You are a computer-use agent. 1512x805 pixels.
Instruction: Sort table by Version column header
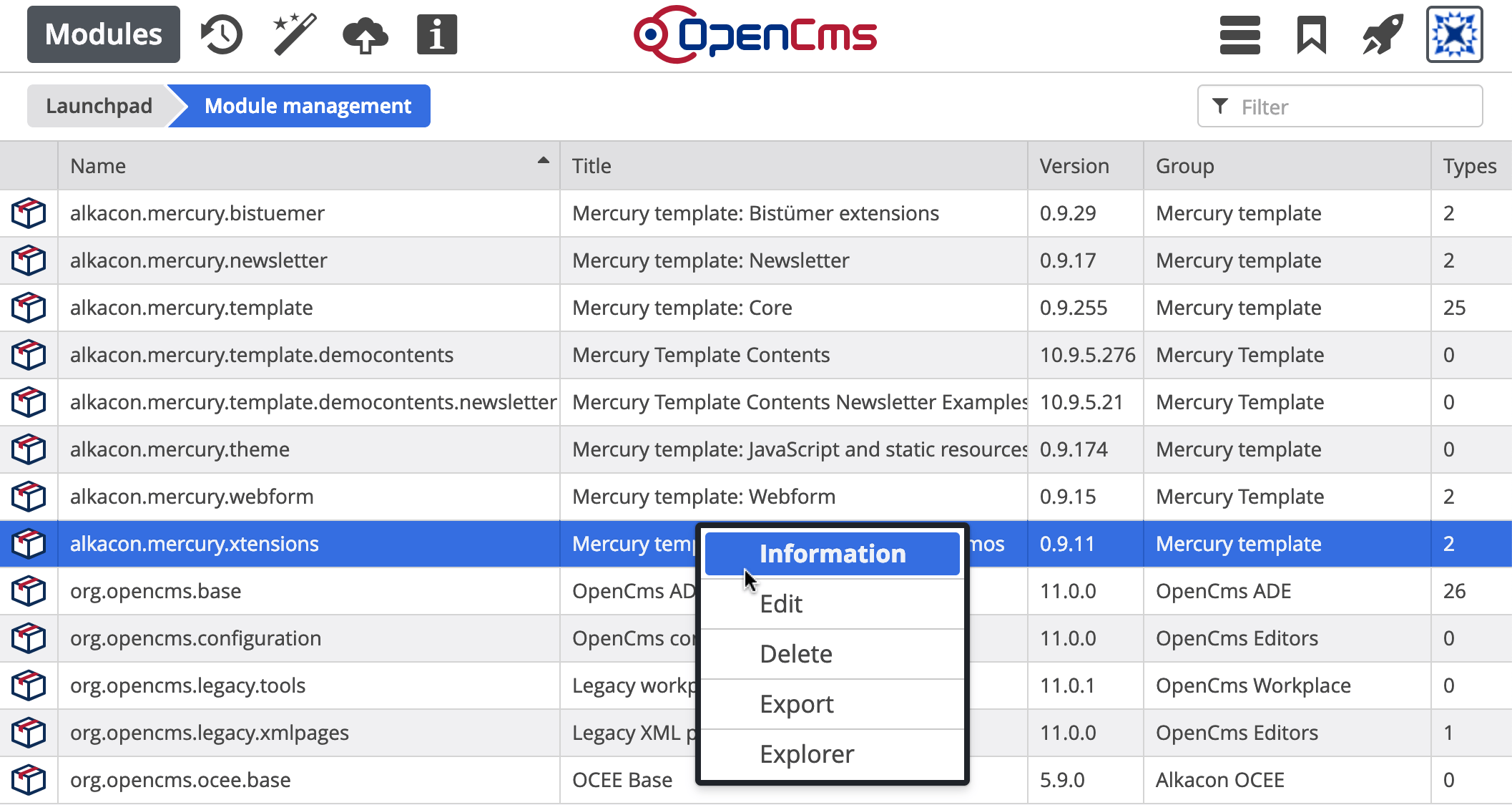1074,166
